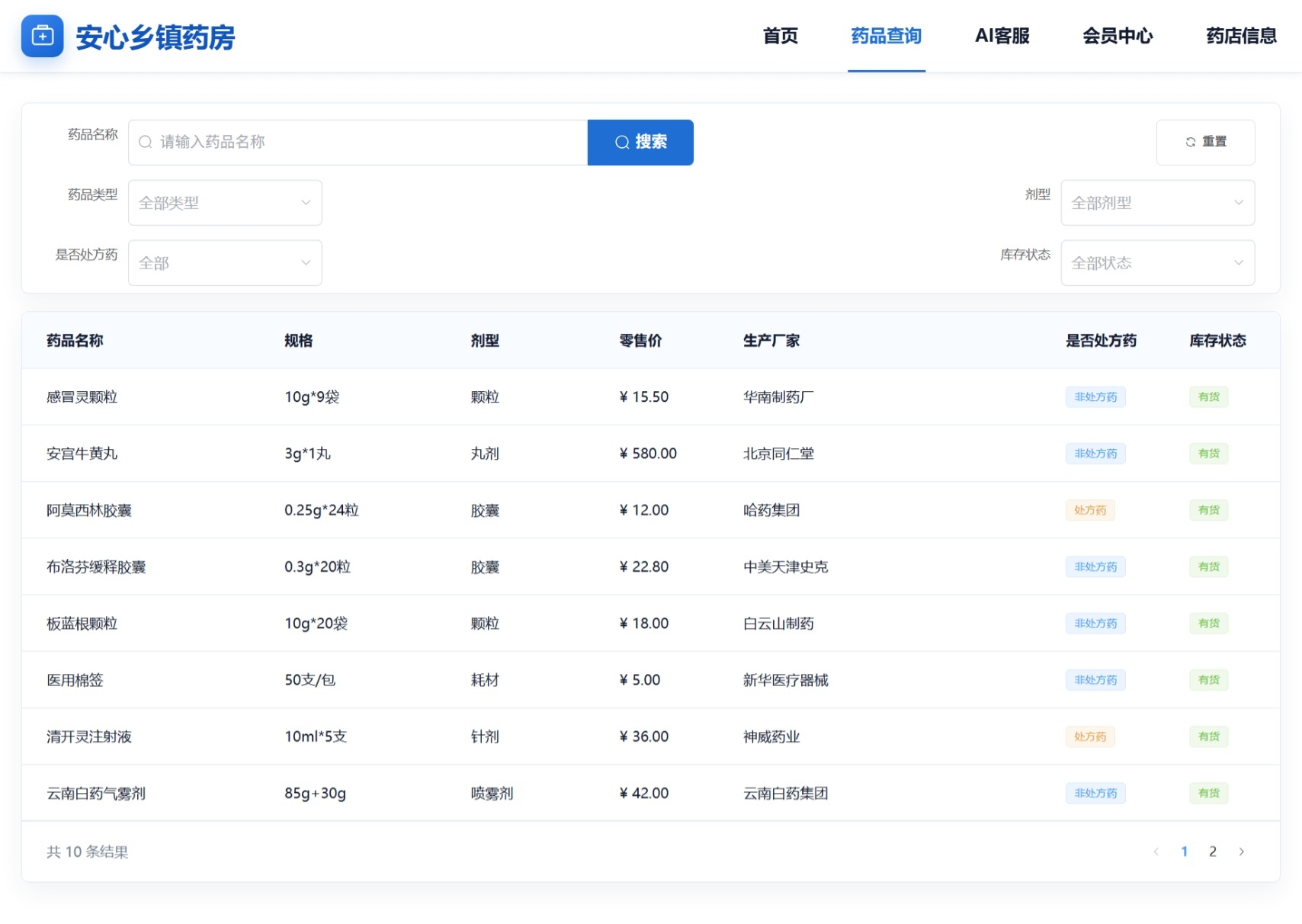Click the 非处方药 tag for 安宫牛黄丸
Image resolution: width=1302 pixels, height=924 pixels.
tap(1095, 454)
